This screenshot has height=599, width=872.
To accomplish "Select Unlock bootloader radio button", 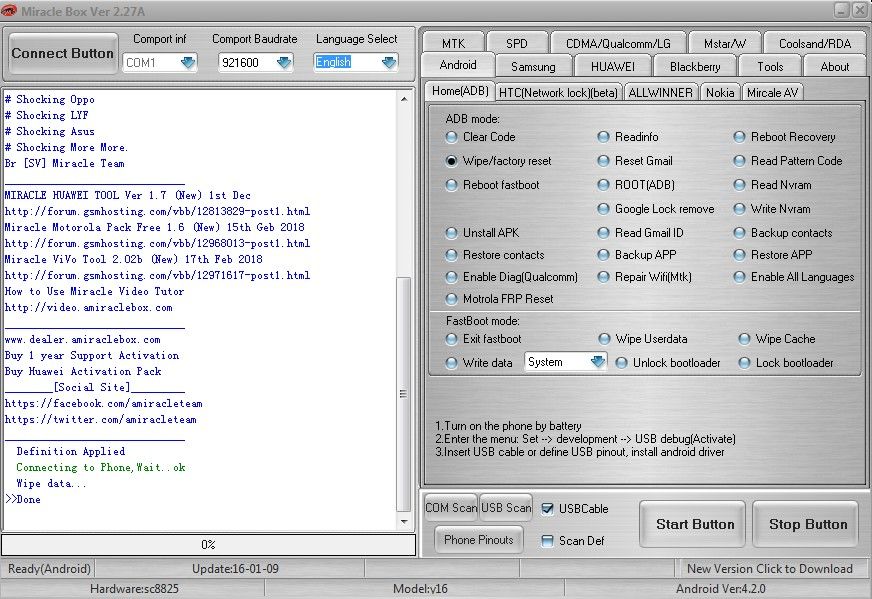I will pyautogui.click(x=622, y=363).
